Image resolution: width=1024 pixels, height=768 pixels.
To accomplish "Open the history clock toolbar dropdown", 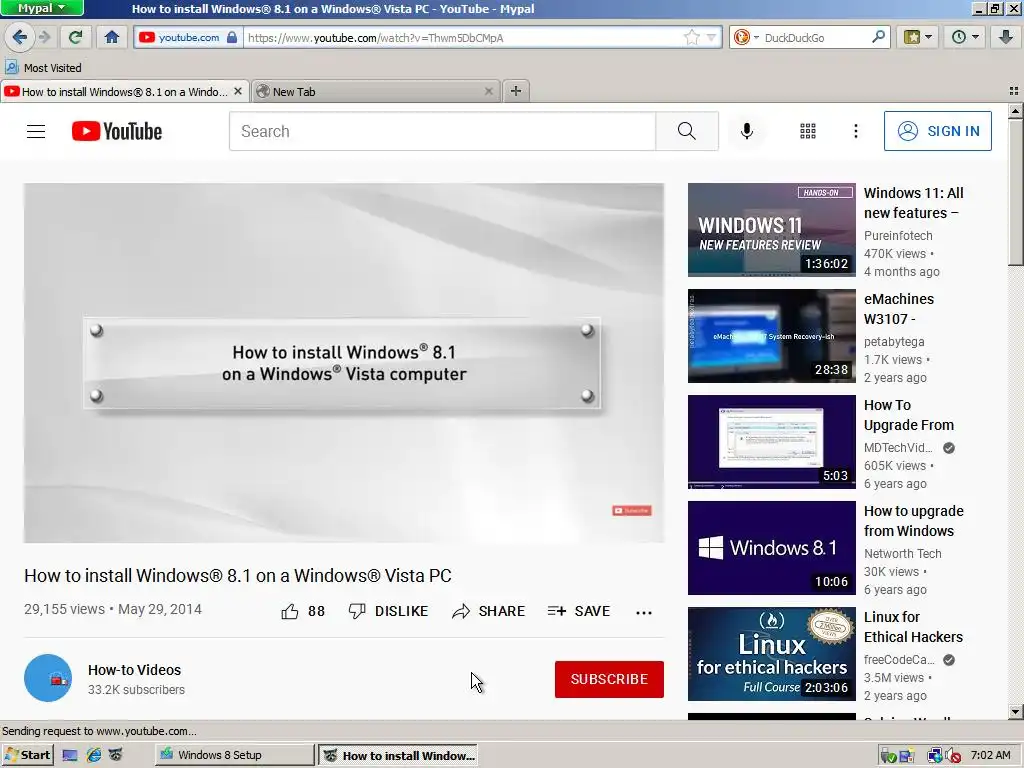I will coord(964,37).
